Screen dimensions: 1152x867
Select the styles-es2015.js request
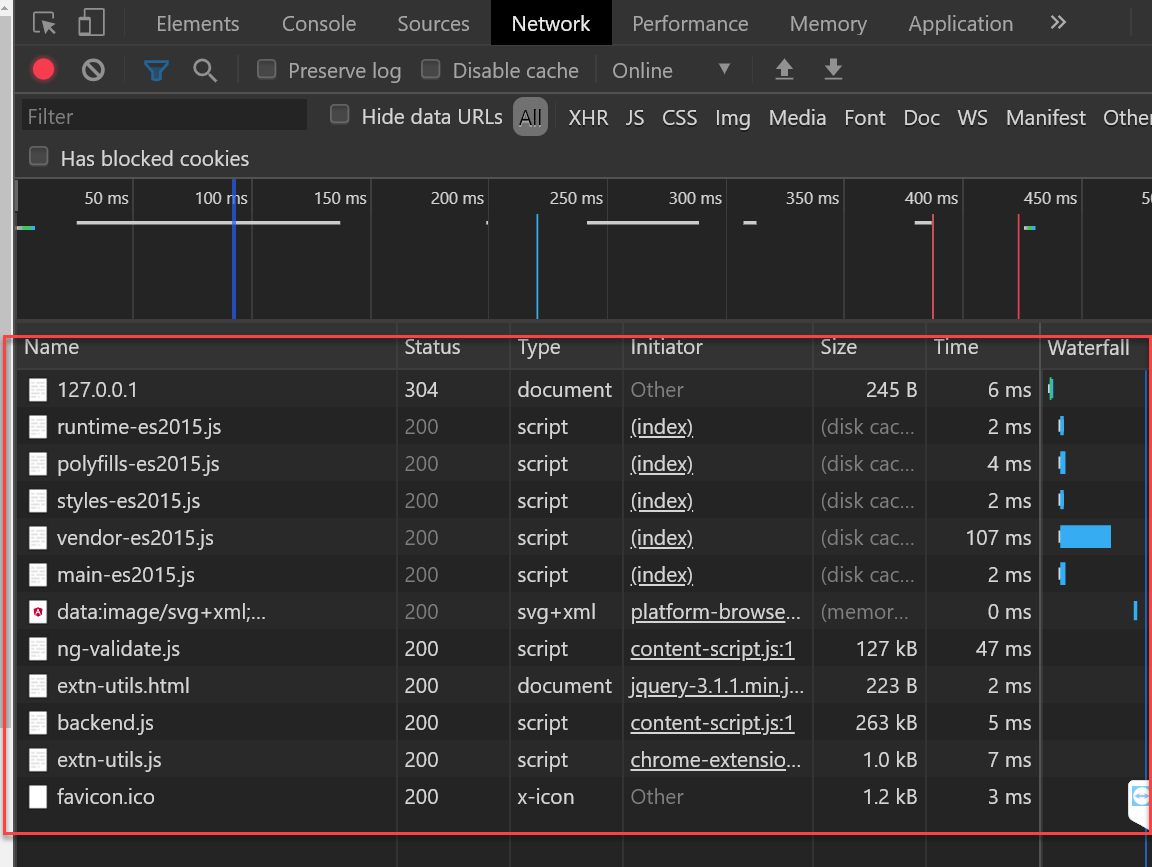click(x=583, y=500)
